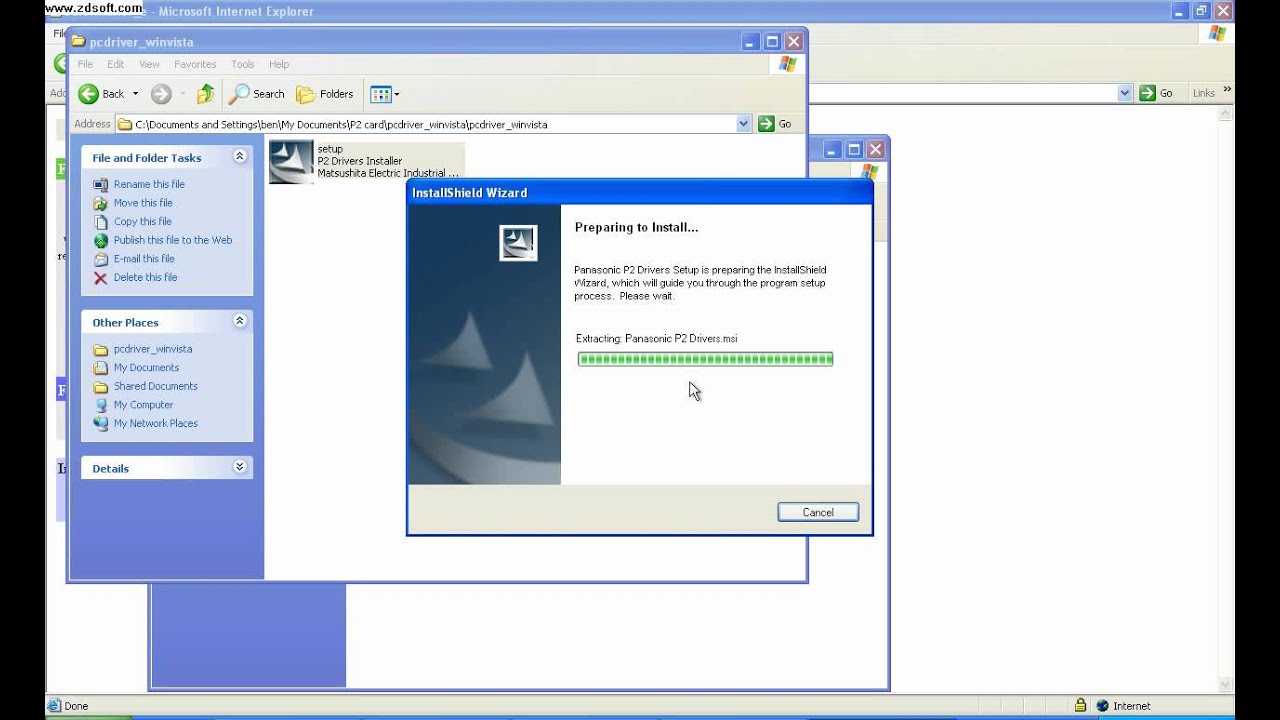
Task: Click Cancel in InstallShield Wizard
Action: pos(818,512)
